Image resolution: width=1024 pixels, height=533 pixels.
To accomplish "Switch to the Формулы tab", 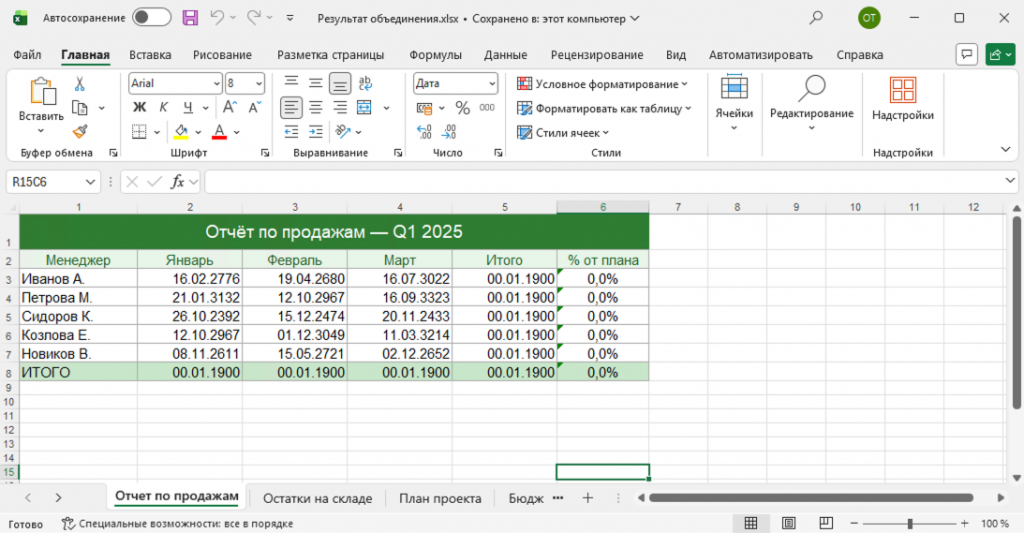I will 435,55.
